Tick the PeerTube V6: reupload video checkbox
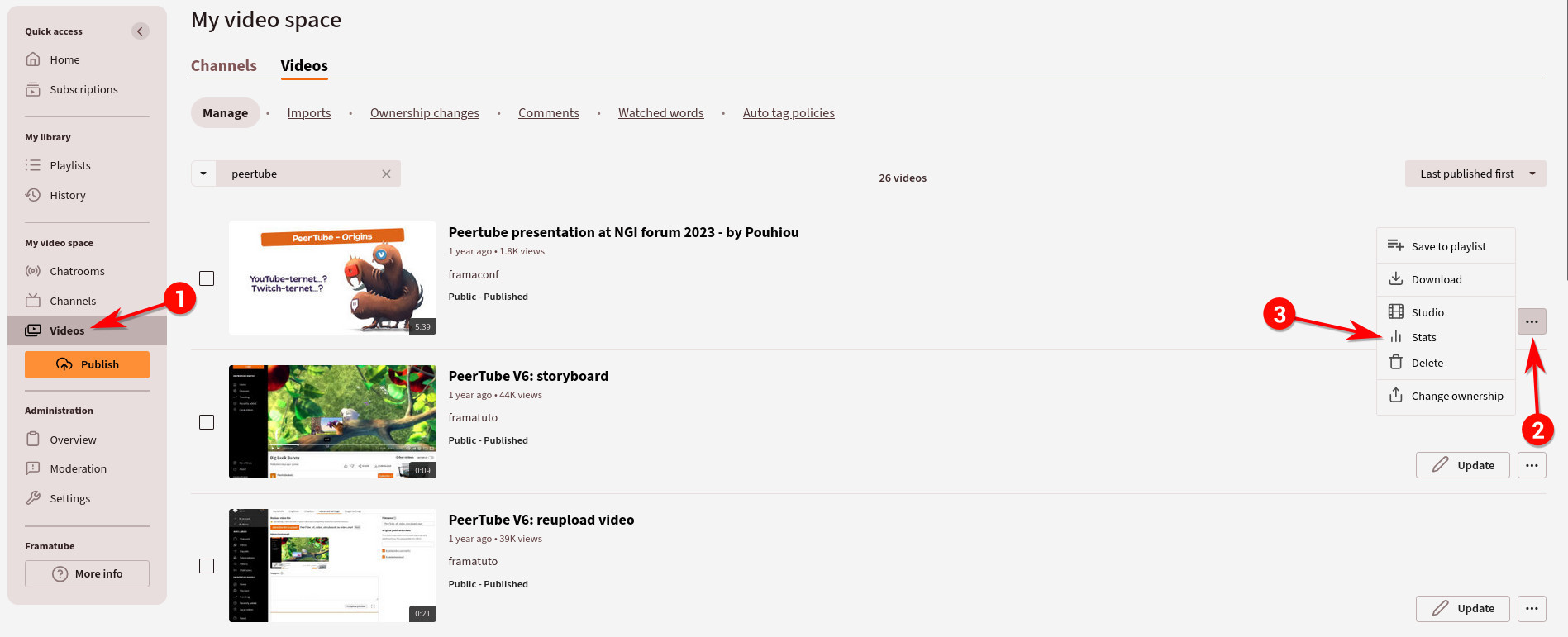 [x=207, y=566]
